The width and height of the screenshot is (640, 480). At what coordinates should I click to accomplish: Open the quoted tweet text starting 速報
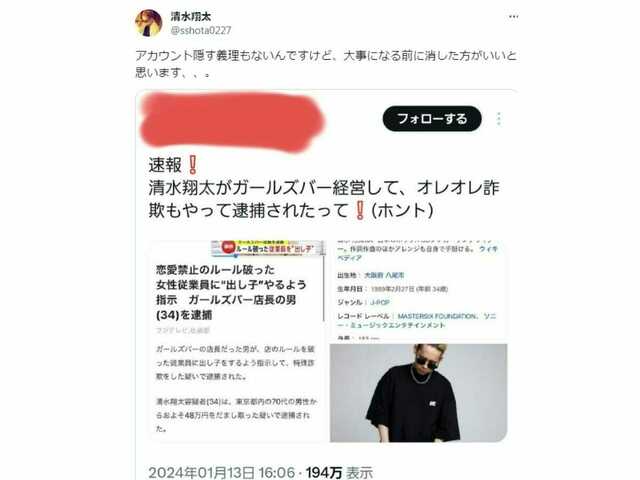click(324, 188)
